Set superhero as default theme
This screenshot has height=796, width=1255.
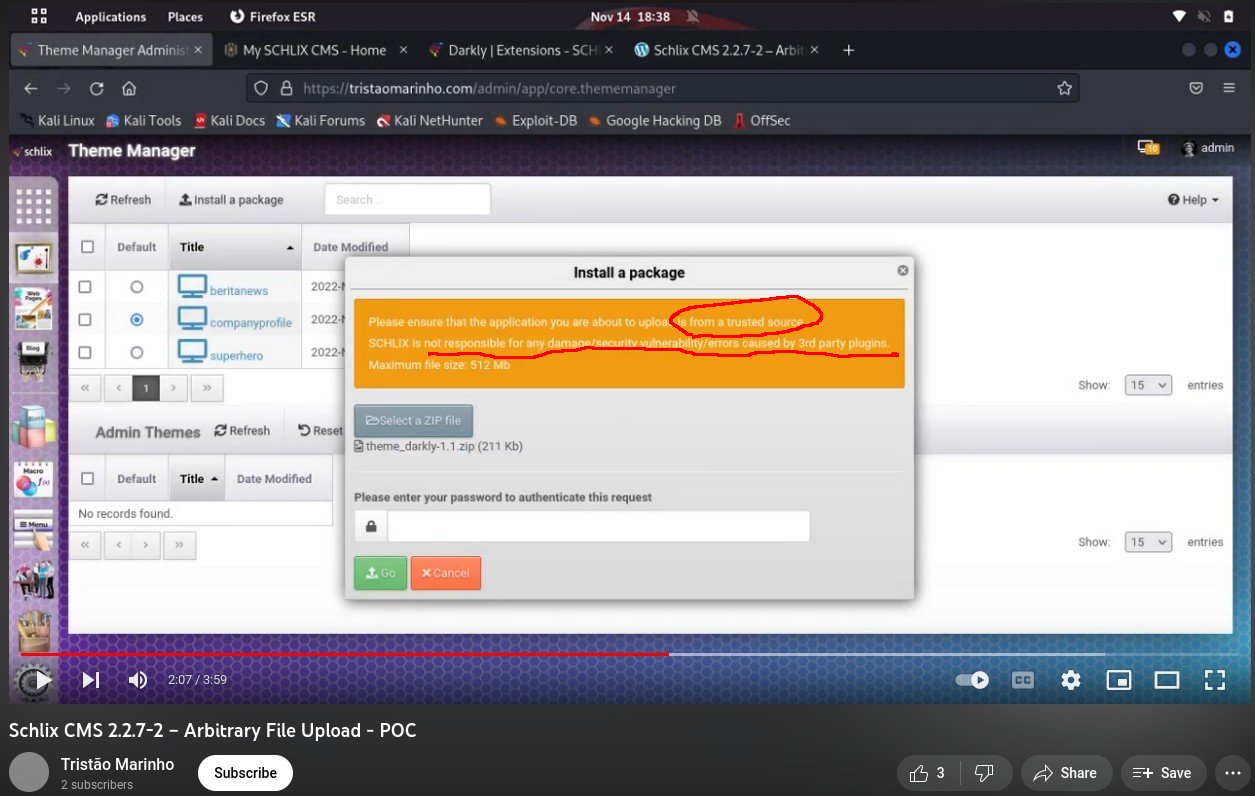pyautogui.click(x=137, y=352)
